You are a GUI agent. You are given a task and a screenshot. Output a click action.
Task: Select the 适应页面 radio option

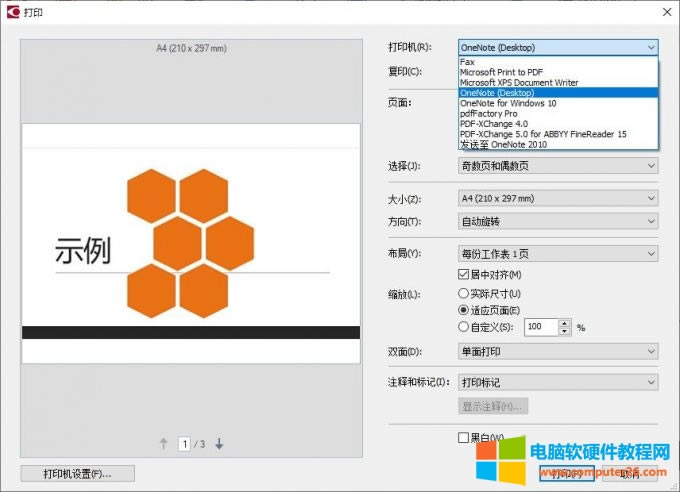[x=463, y=310]
